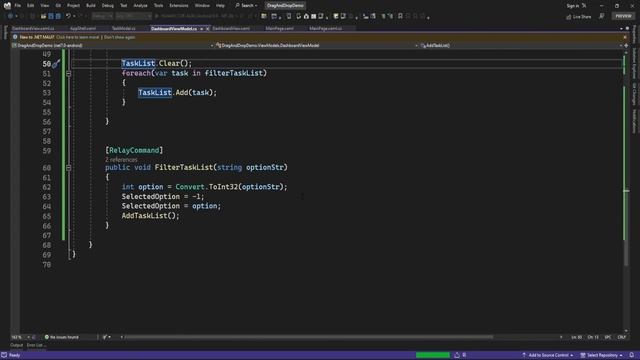Click the 'Don't show again' link
Viewport: 640px width, 360px height.
click(x=119, y=37)
